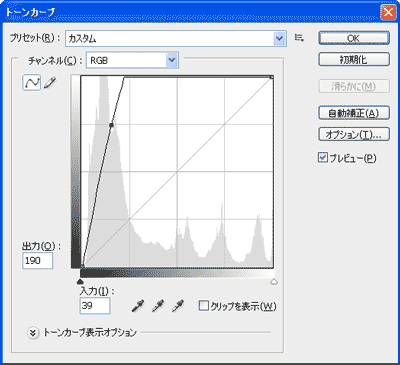Select the curve control point on the line
The image size is (400, 365).
111,125
